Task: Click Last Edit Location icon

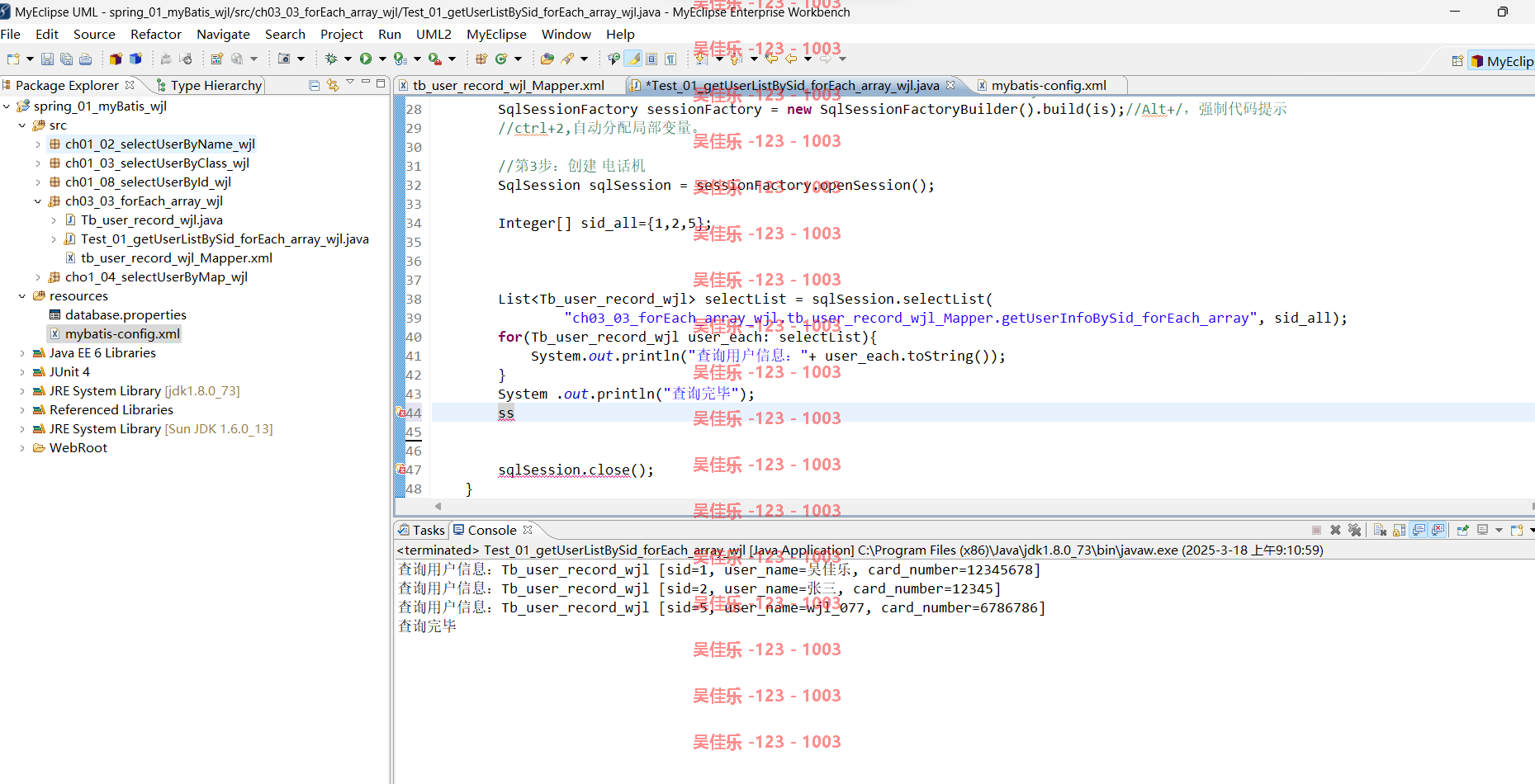Action: 771,59
